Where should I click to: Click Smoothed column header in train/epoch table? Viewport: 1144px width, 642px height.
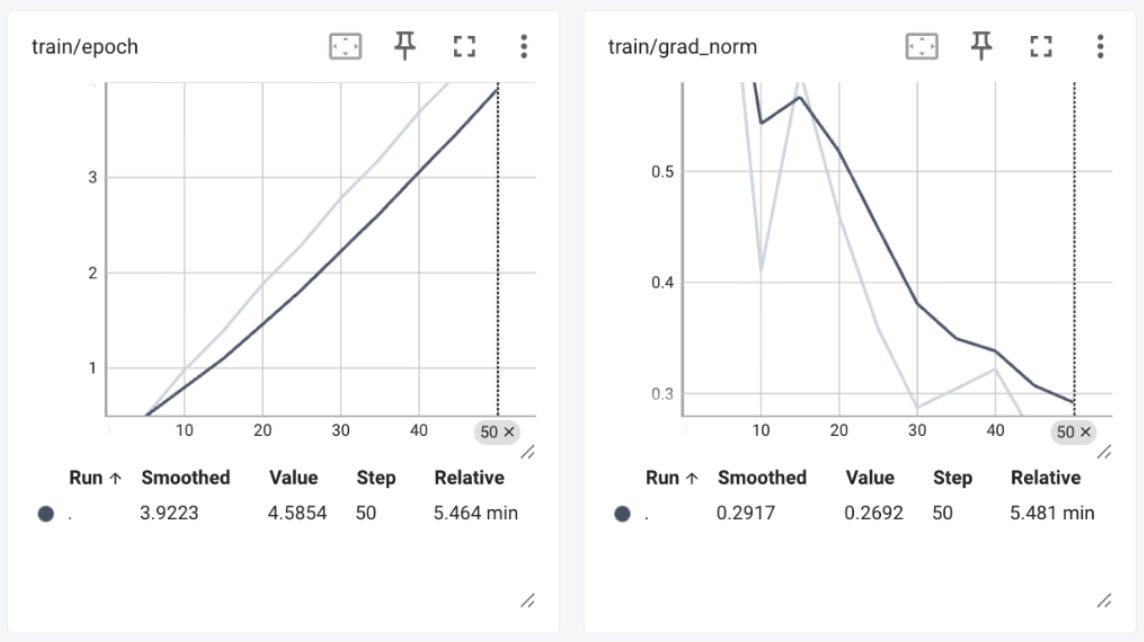[185, 478]
